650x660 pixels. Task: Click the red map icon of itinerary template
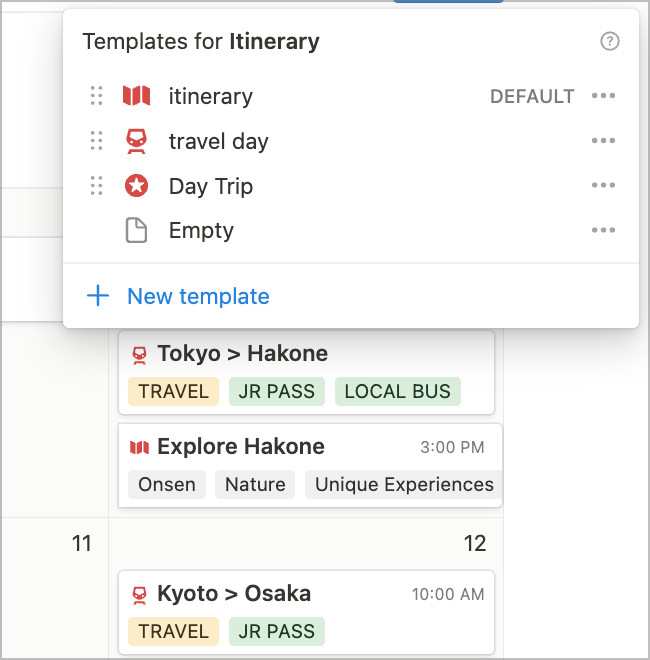(x=136, y=96)
